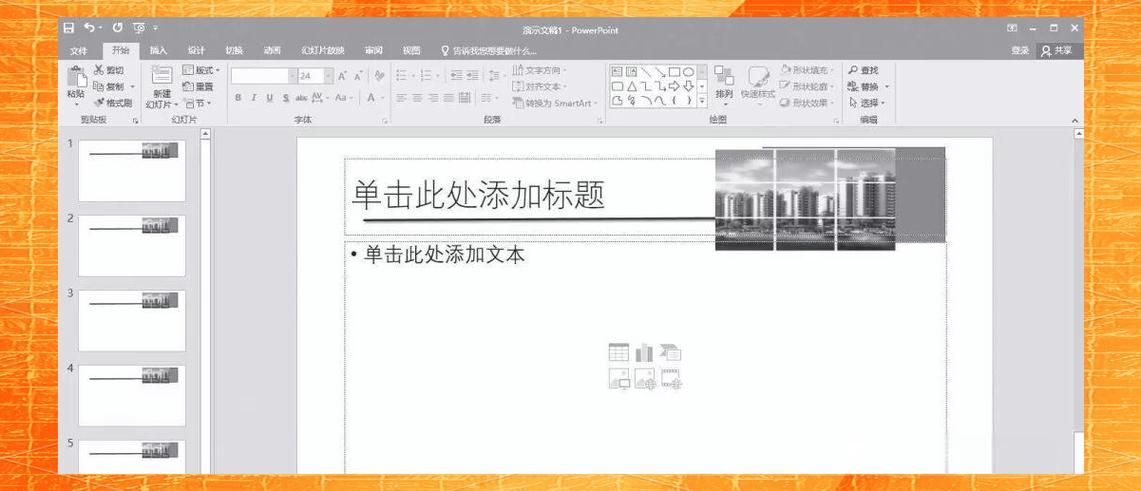Toggle Italic formatting
Screen dimensions: 1141x491
(x=253, y=97)
